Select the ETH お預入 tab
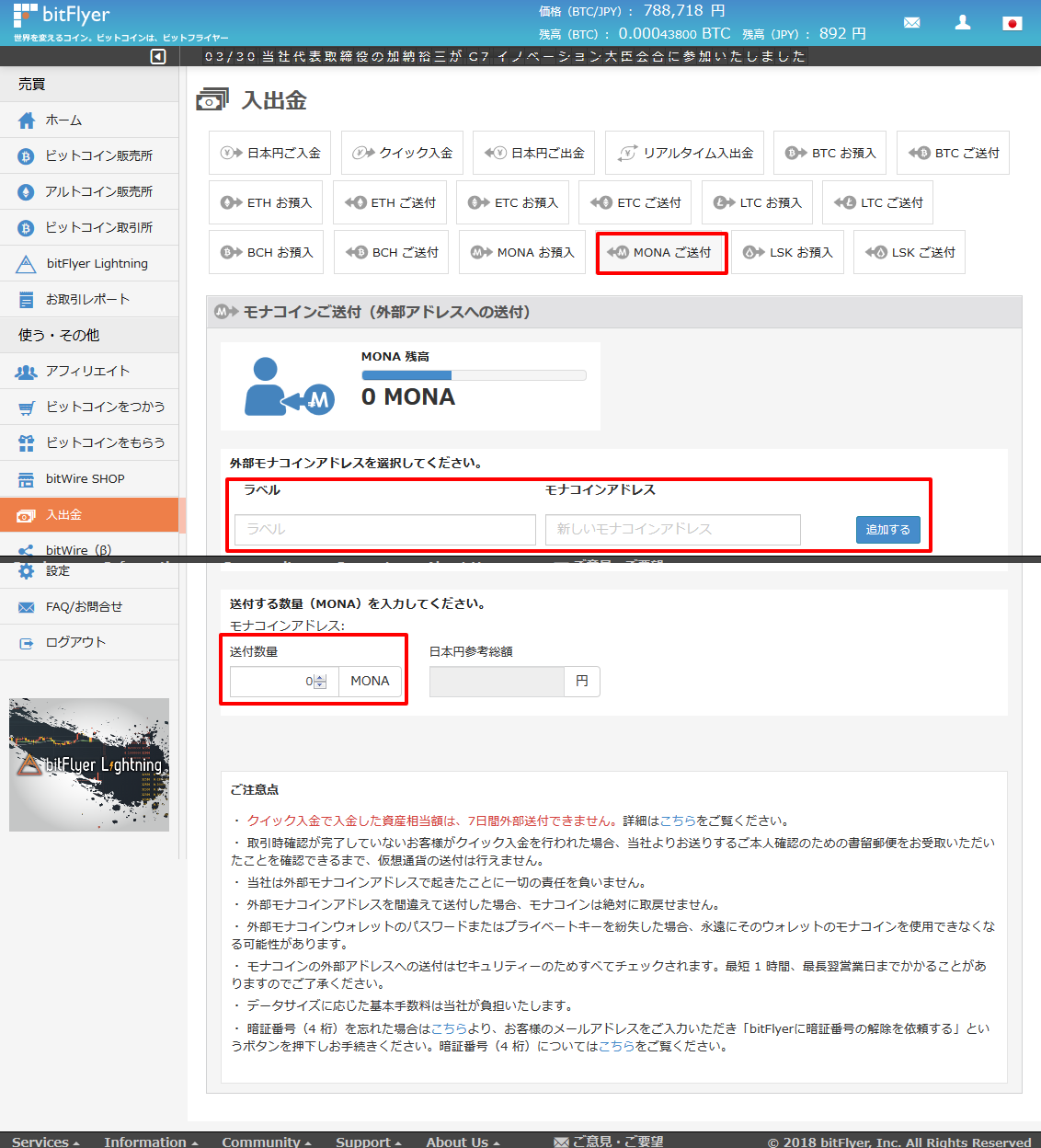Image resolution: width=1041 pixels, height=1148 pixels. [266, 202]
